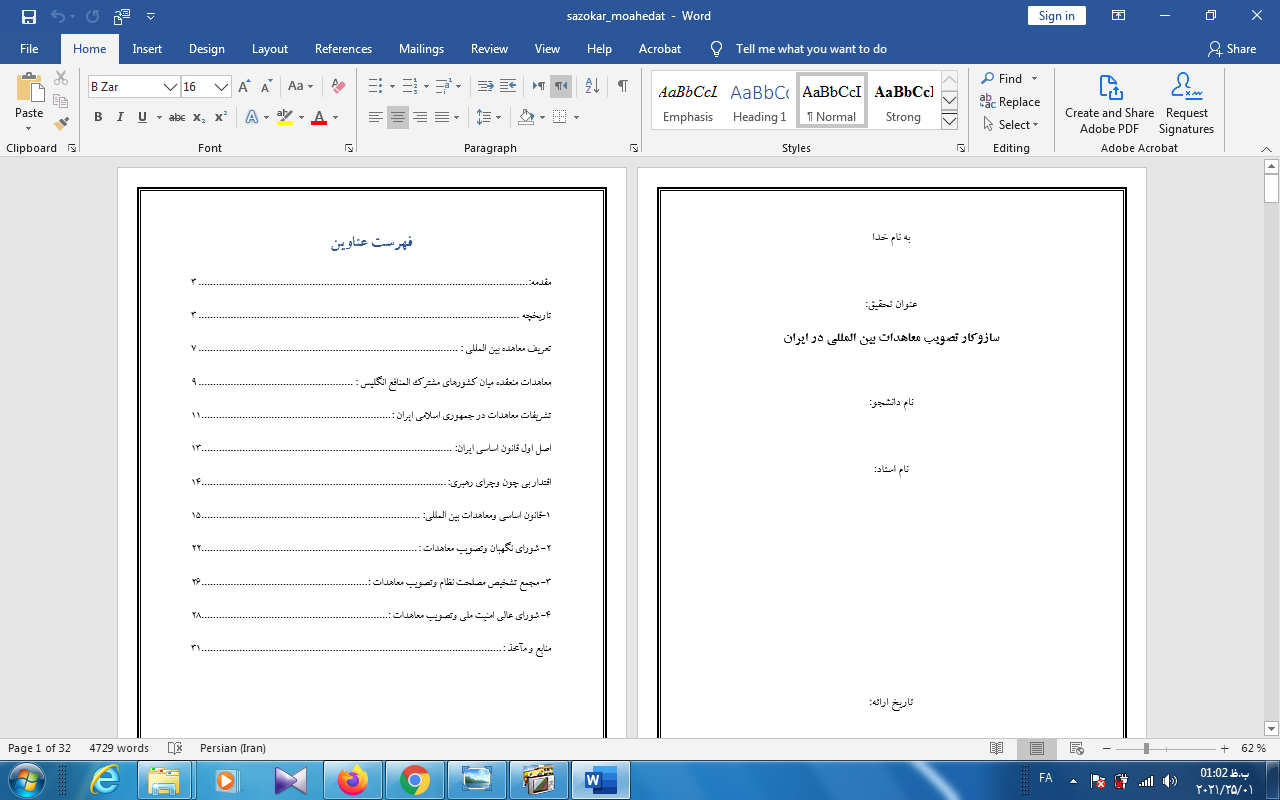Open Google Chrome from the taskbar

coord(414,780)
